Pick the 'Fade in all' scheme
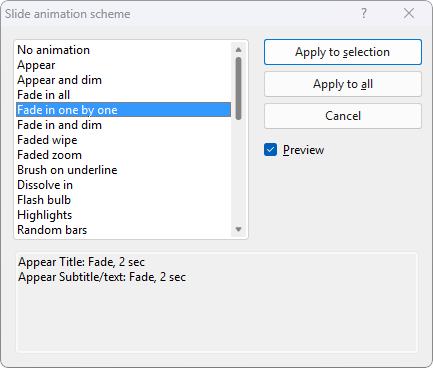Viewport: 433px width, 368px height. [123, 95]
